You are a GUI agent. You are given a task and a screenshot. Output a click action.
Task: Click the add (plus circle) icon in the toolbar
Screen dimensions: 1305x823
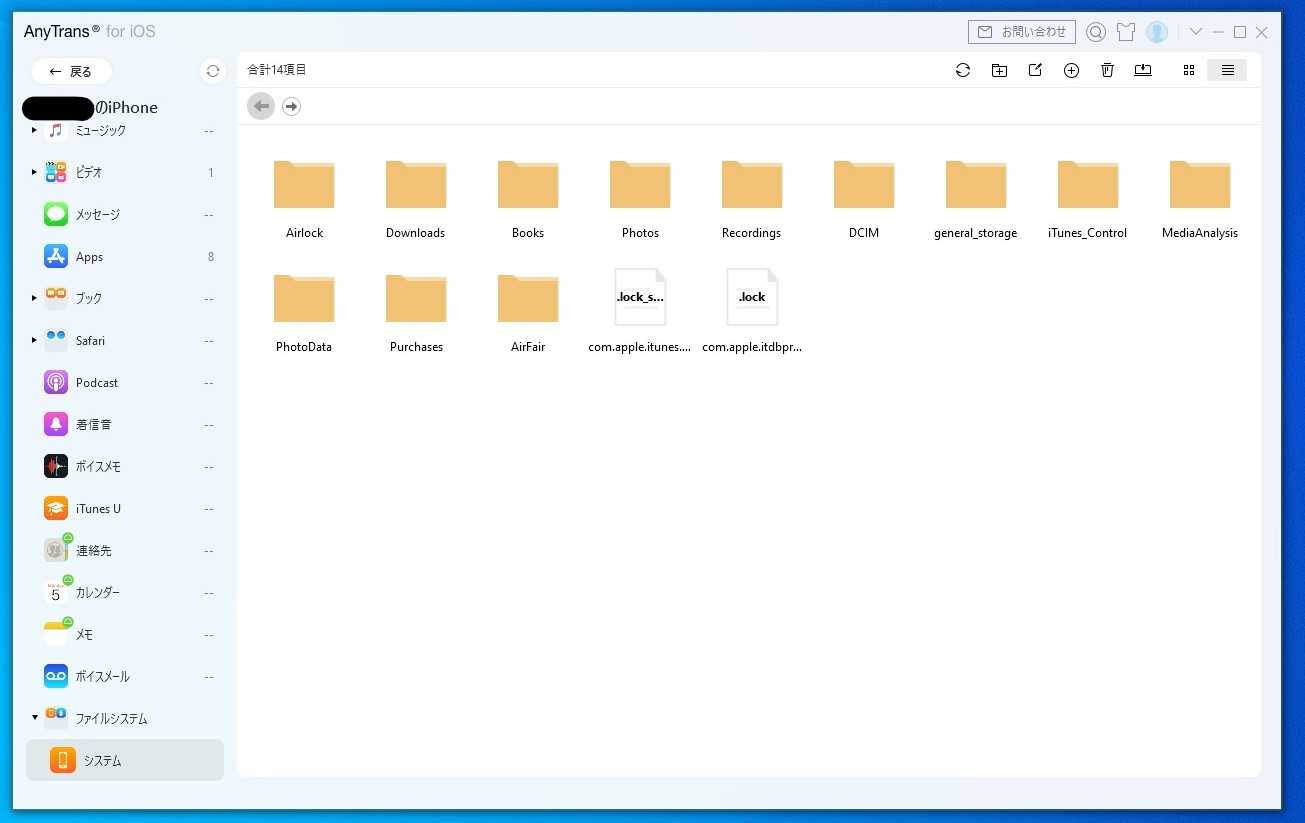point(1071,70)
